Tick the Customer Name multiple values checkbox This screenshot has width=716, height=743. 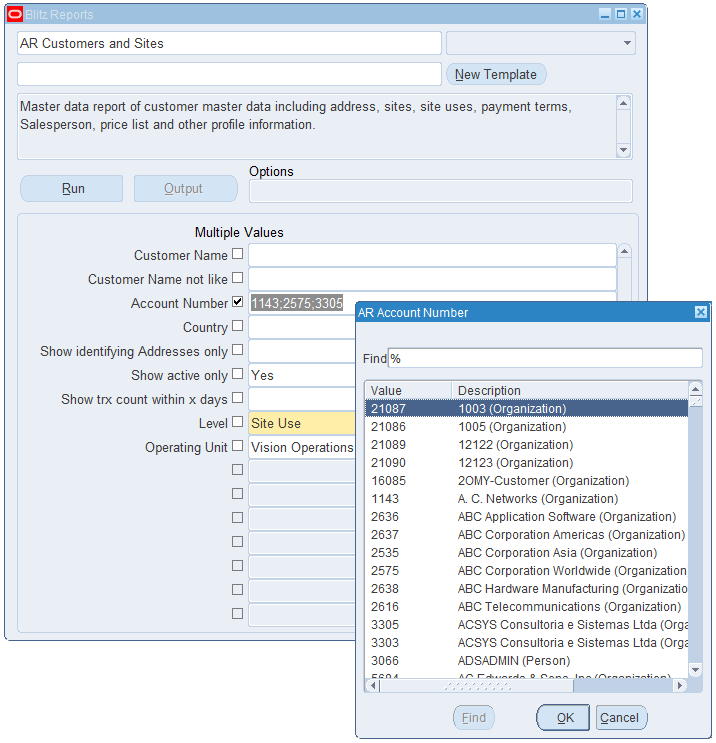(x=237, y=254)
